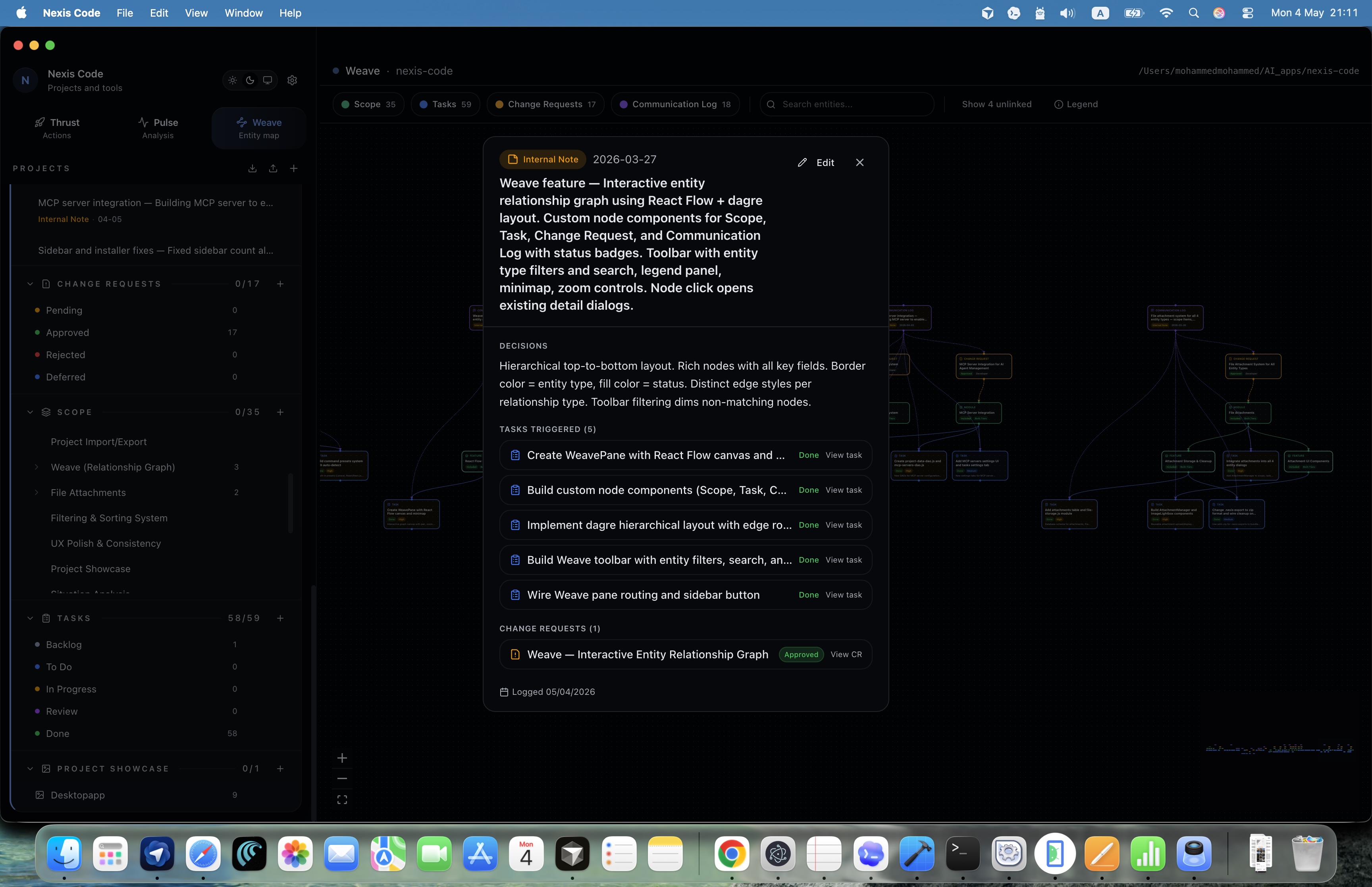Switch to dark theme moon icon
The height and width of the screenshot is (887, 1372).
pyautogui.click(x=250, y=80)
